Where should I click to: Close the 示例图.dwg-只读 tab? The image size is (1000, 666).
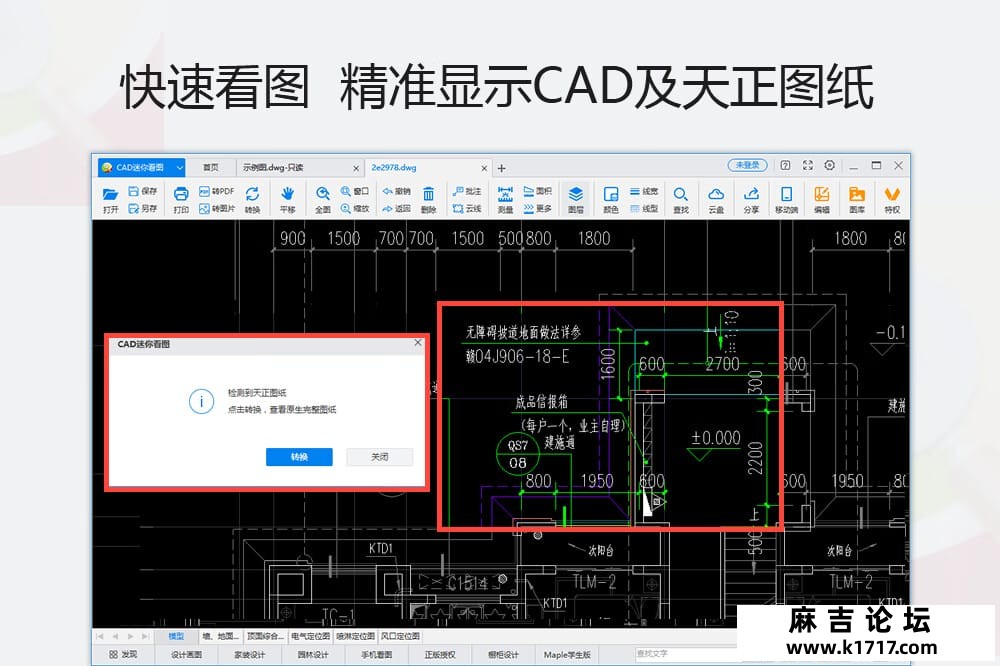pos(356,168)
